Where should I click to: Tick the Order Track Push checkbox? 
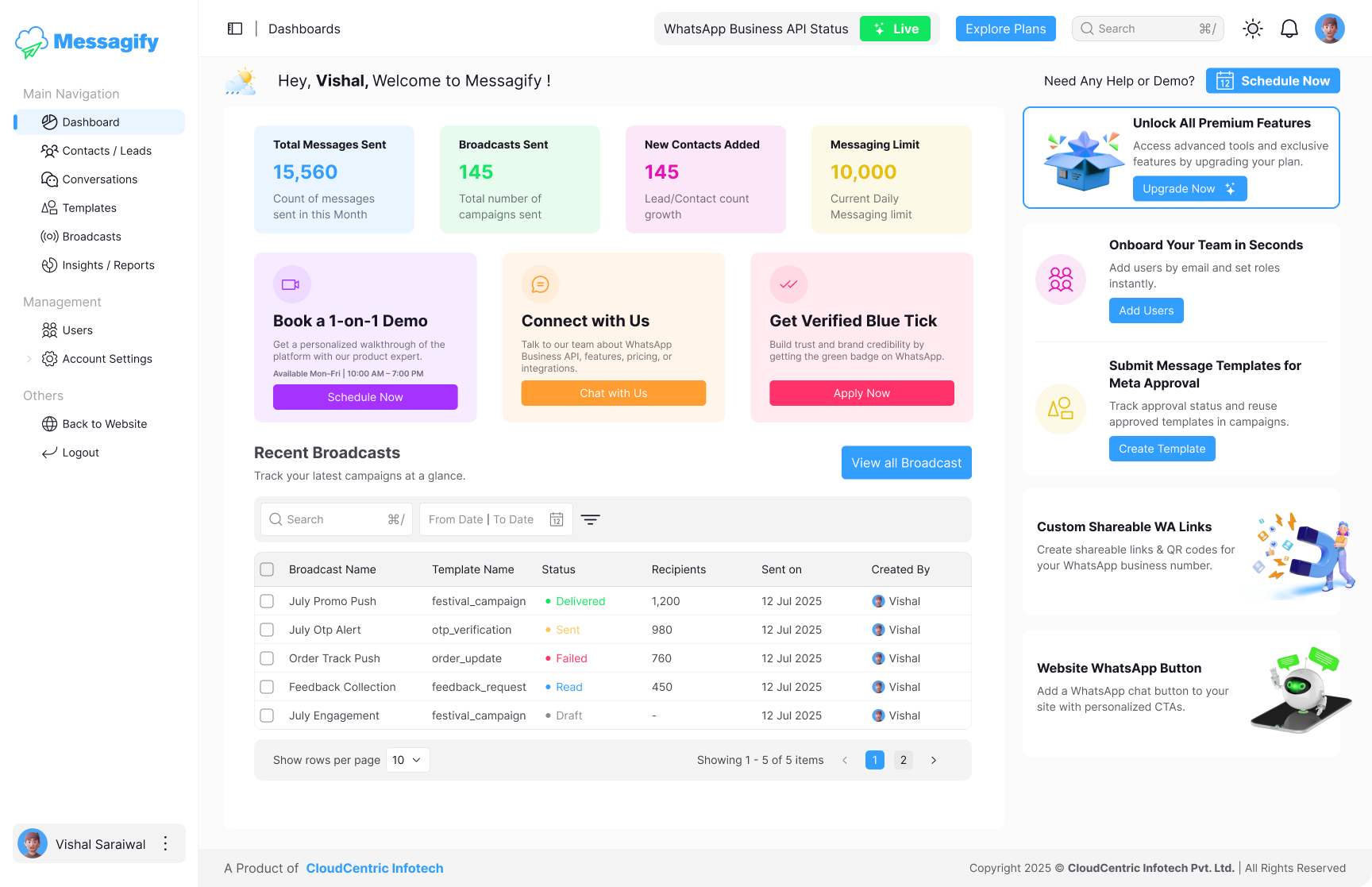(x=267, y=658)
